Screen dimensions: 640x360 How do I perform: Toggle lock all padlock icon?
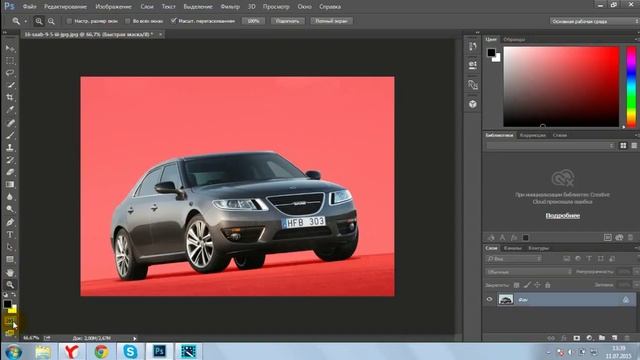(x=548, y=285)
